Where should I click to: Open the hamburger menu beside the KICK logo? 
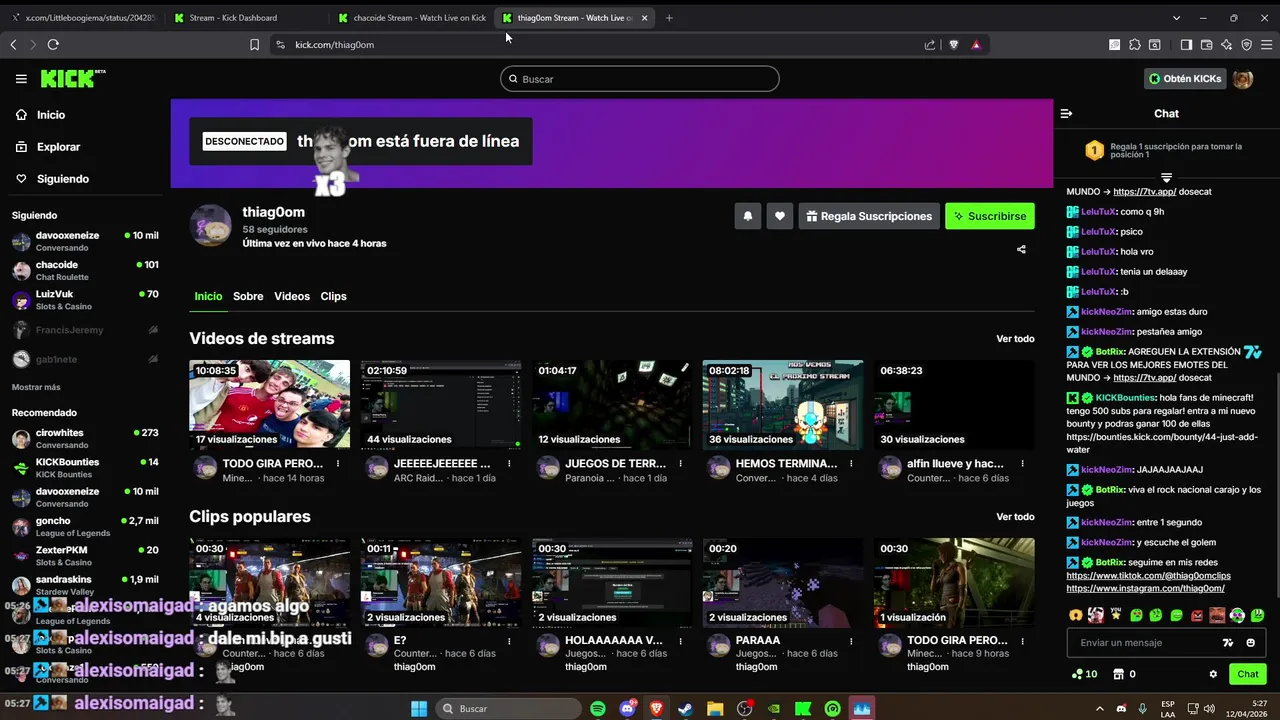[x=21, y=79]
